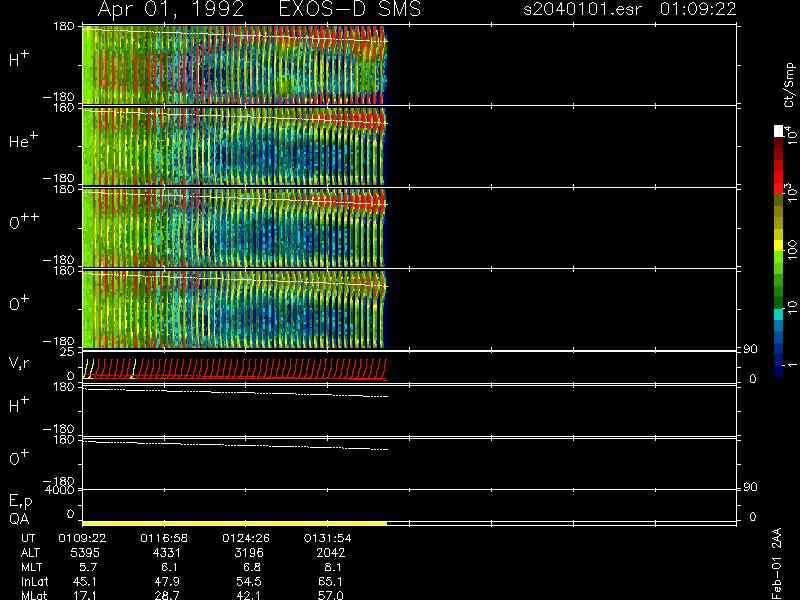This screenshot has width=800, height=600.
Task: Click the altitude value '3196'
Action: (x=248, y=553)
